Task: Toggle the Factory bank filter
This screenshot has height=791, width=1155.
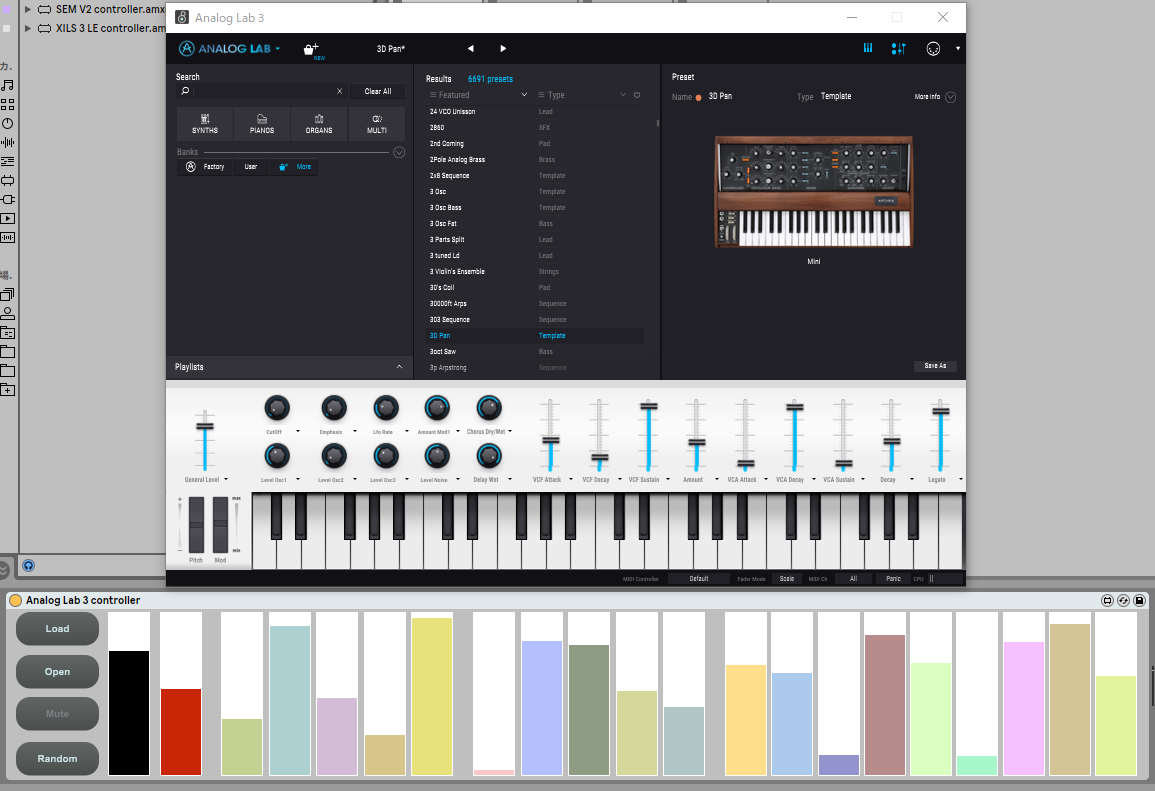Action: (x=204, y=167)
